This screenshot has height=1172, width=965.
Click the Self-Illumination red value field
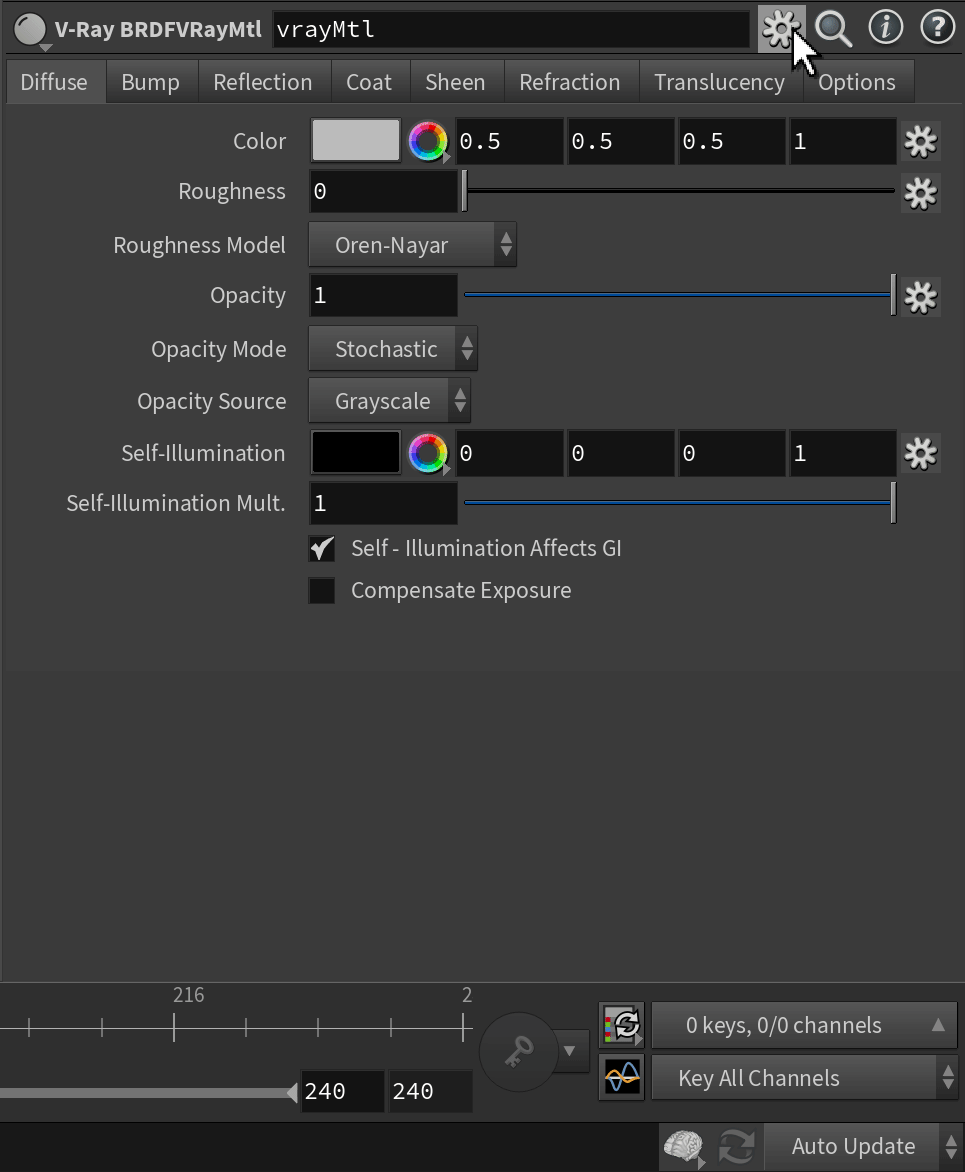[x=511, y=453]
